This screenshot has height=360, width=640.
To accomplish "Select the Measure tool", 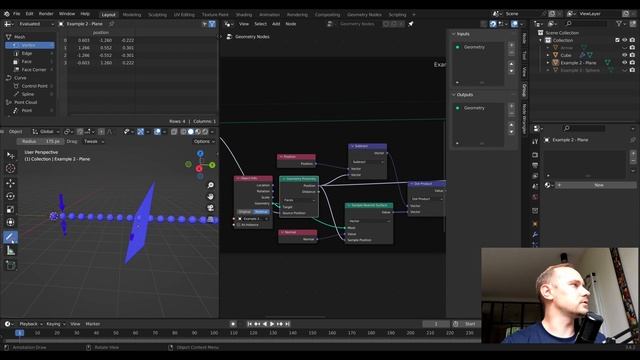I will pyautogui.click(x=11, y=251).
